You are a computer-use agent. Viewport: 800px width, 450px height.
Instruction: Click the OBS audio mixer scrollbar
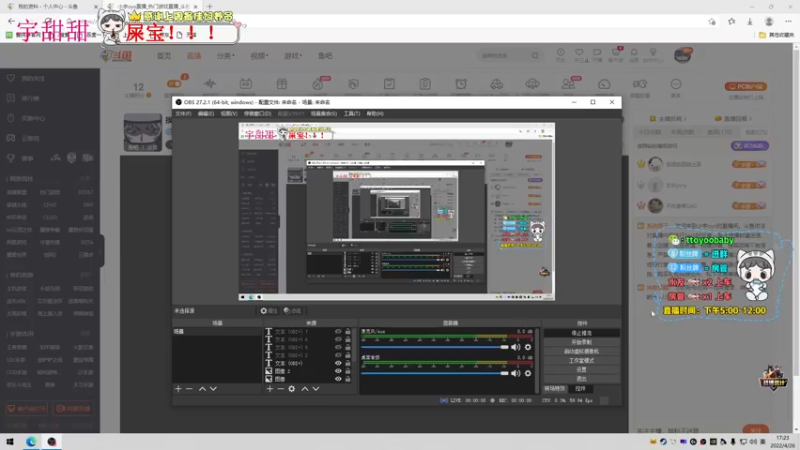click(x=537, y=360)
